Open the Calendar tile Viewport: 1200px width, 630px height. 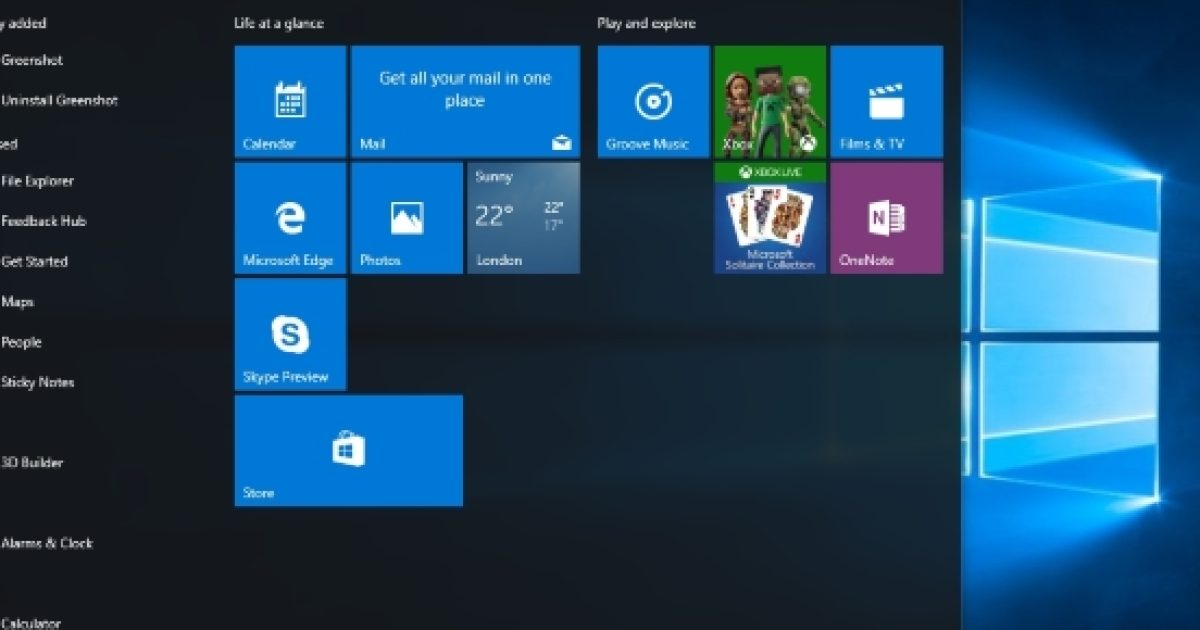pyautogui.click(x=290, y=100)
